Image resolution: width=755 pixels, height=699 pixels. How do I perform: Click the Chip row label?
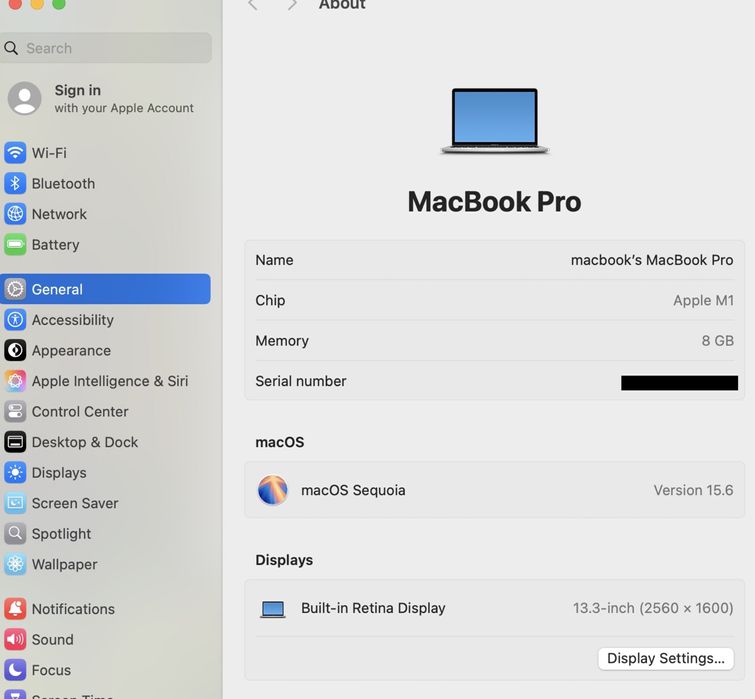[x=270, y=300]
